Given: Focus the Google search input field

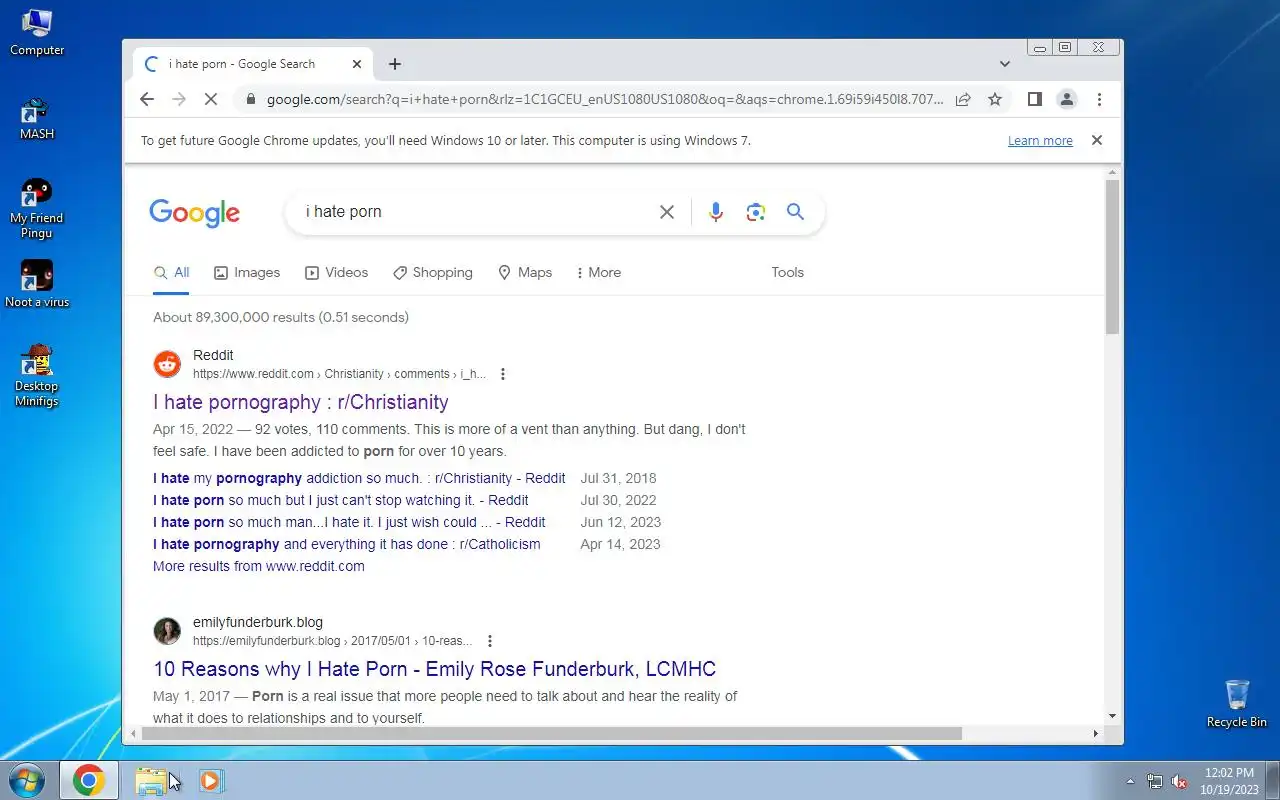Looking at the screenshot, I should pos(475,212).
